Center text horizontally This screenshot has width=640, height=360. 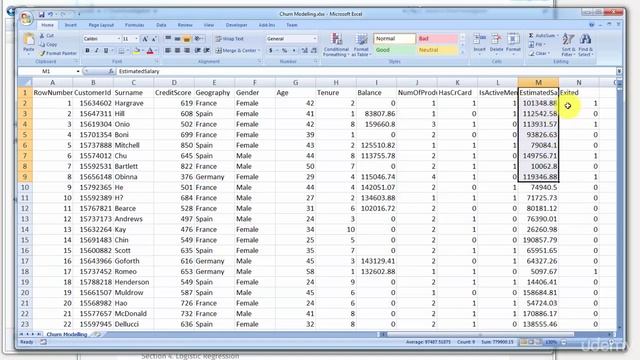pyautogui.click(x=177, y=51)
